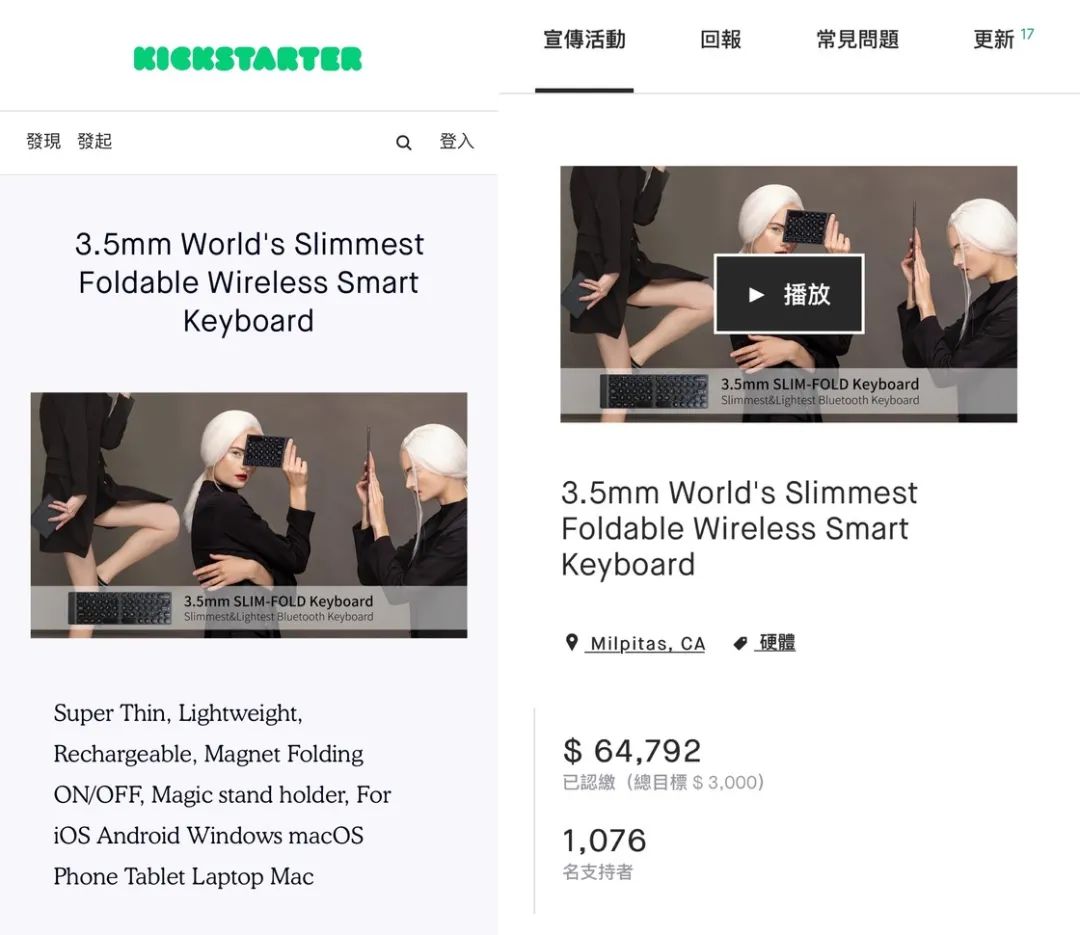The width and height of the screenshot is (1080, 935).
Task: Click the tag icon beside 硬體
Action: point(740,643)
